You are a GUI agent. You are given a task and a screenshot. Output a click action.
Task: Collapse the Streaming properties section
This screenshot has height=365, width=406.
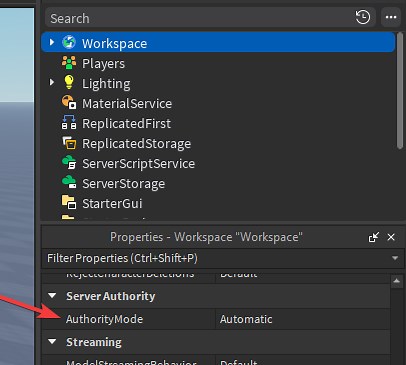(52, 342)
